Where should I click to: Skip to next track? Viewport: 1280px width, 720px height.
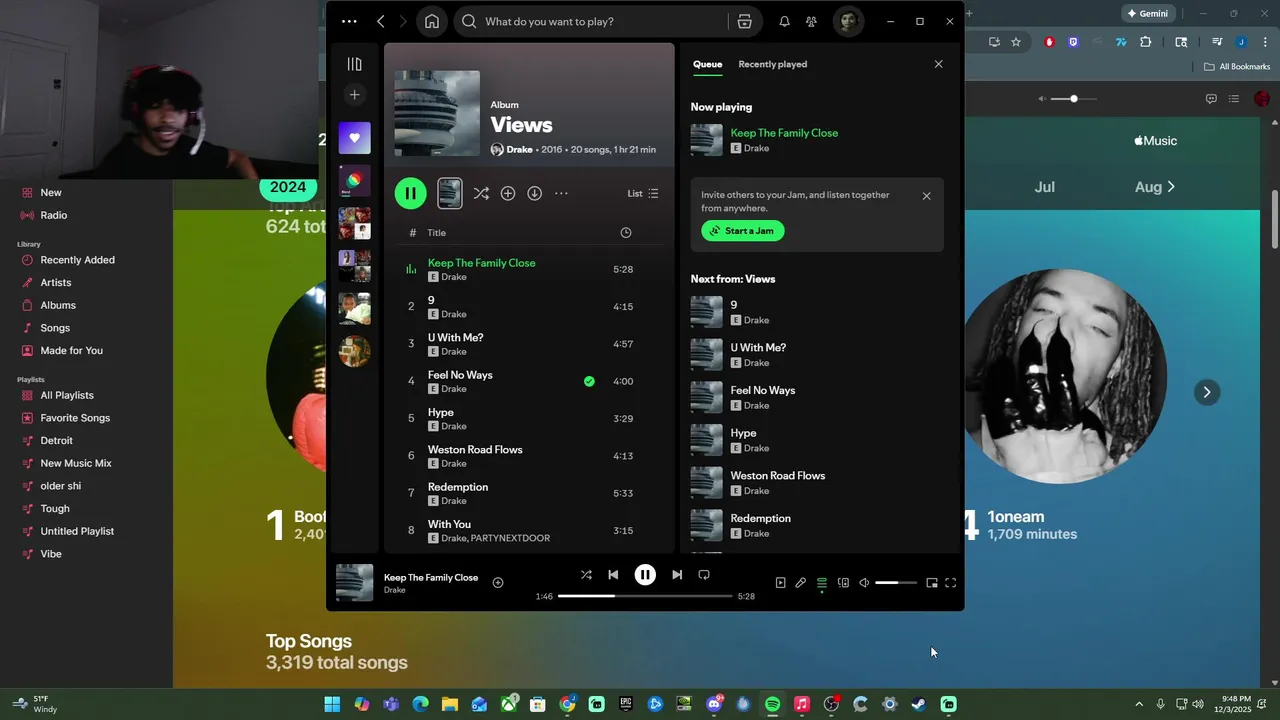[x=677, y=575]
